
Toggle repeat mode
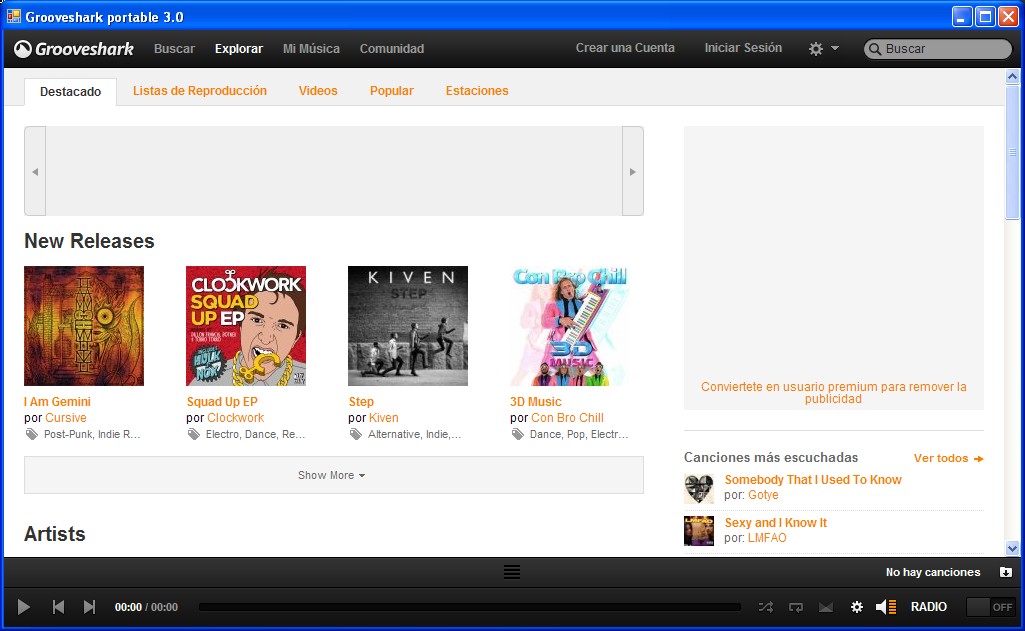point(796,607)
